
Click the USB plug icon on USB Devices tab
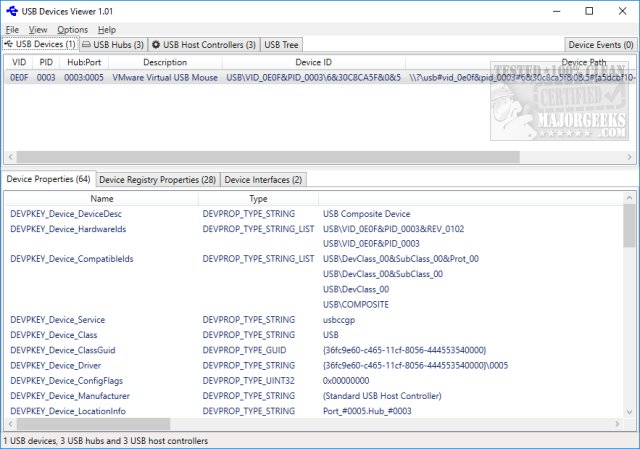pos(10,45)
